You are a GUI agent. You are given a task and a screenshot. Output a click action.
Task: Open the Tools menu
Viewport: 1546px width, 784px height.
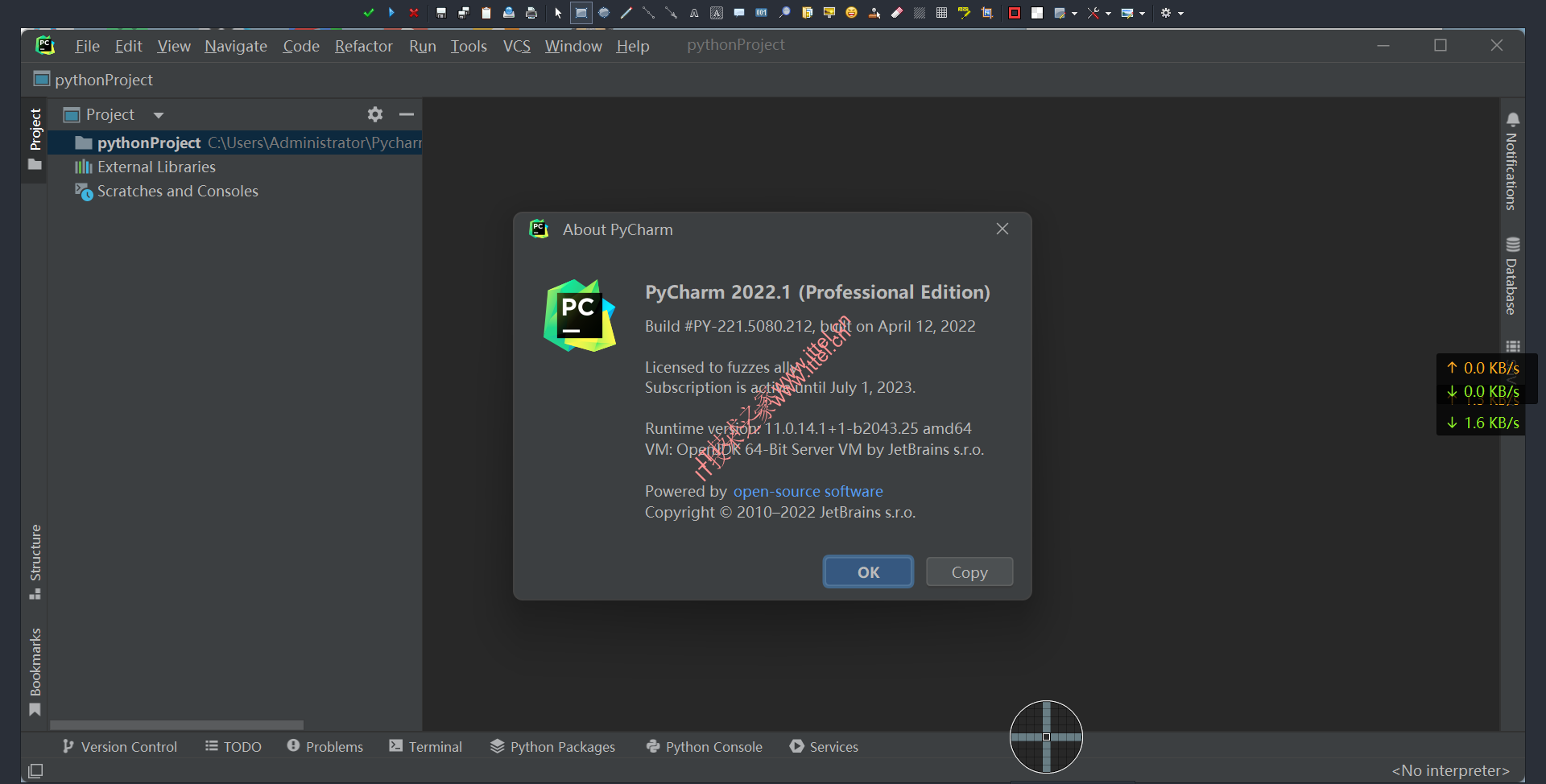(469, 46)
